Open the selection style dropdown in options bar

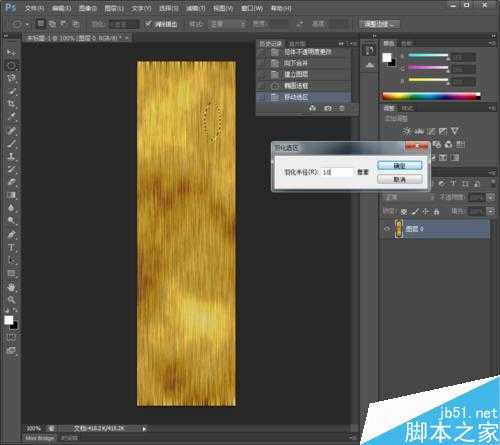pos(228,24)
